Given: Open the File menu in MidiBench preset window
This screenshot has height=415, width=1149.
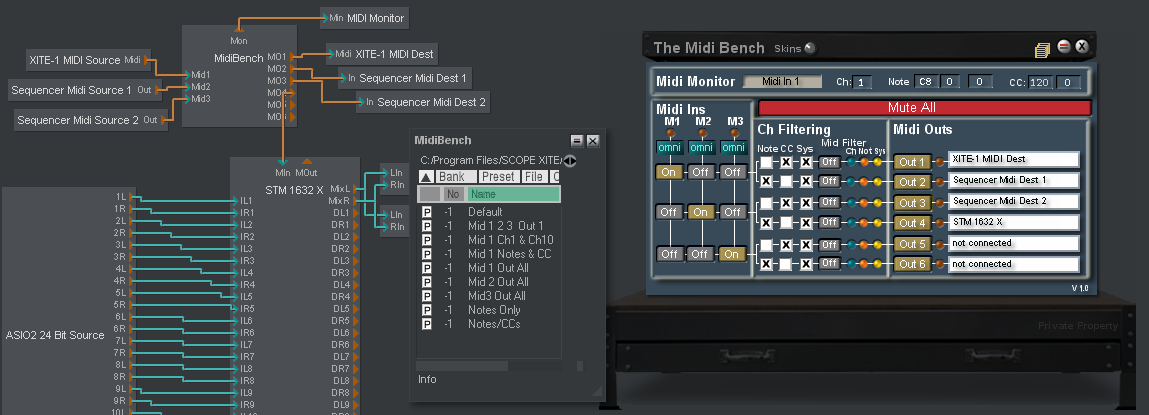Looking at the screenshot, I should [x=533, y=177].
